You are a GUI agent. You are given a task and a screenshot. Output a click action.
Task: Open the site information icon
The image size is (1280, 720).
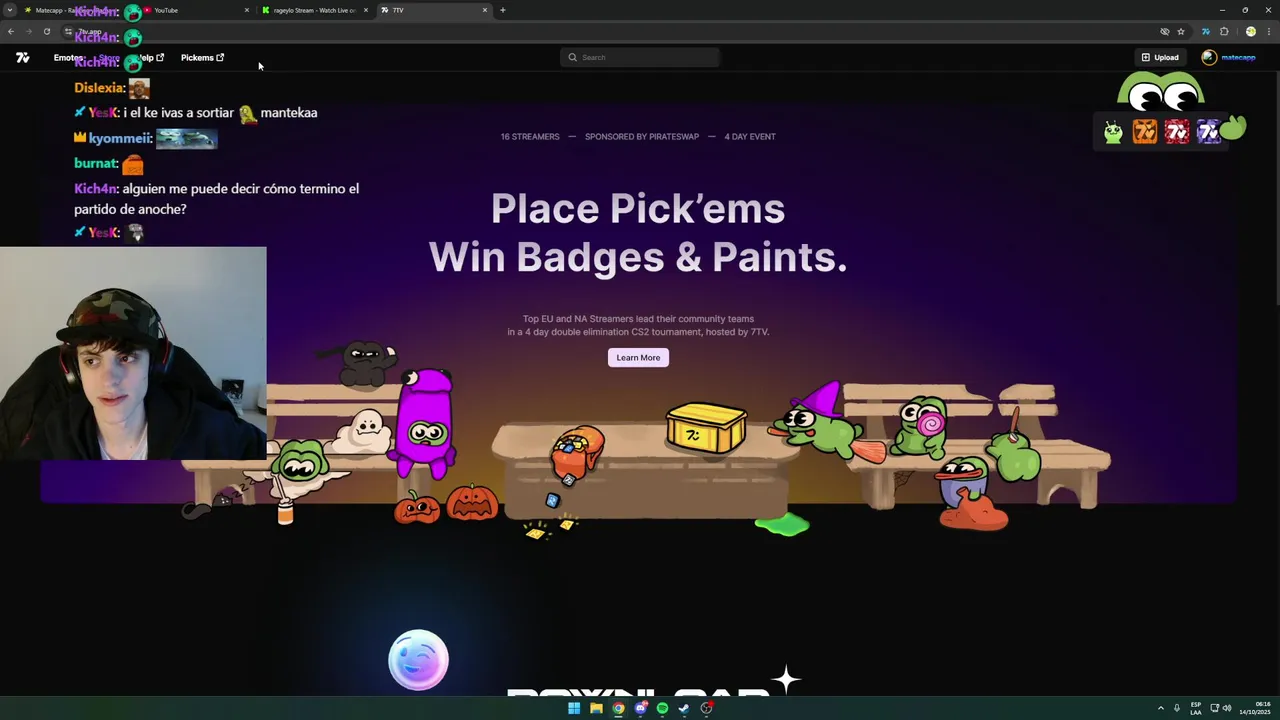tap(68, 31)
